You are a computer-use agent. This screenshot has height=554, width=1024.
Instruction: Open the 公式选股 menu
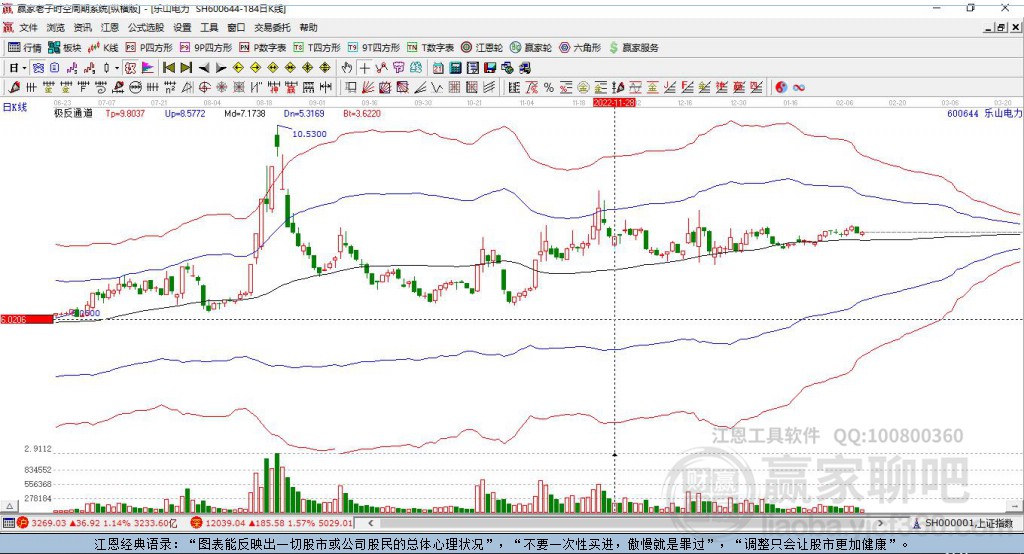click(144, 28)
